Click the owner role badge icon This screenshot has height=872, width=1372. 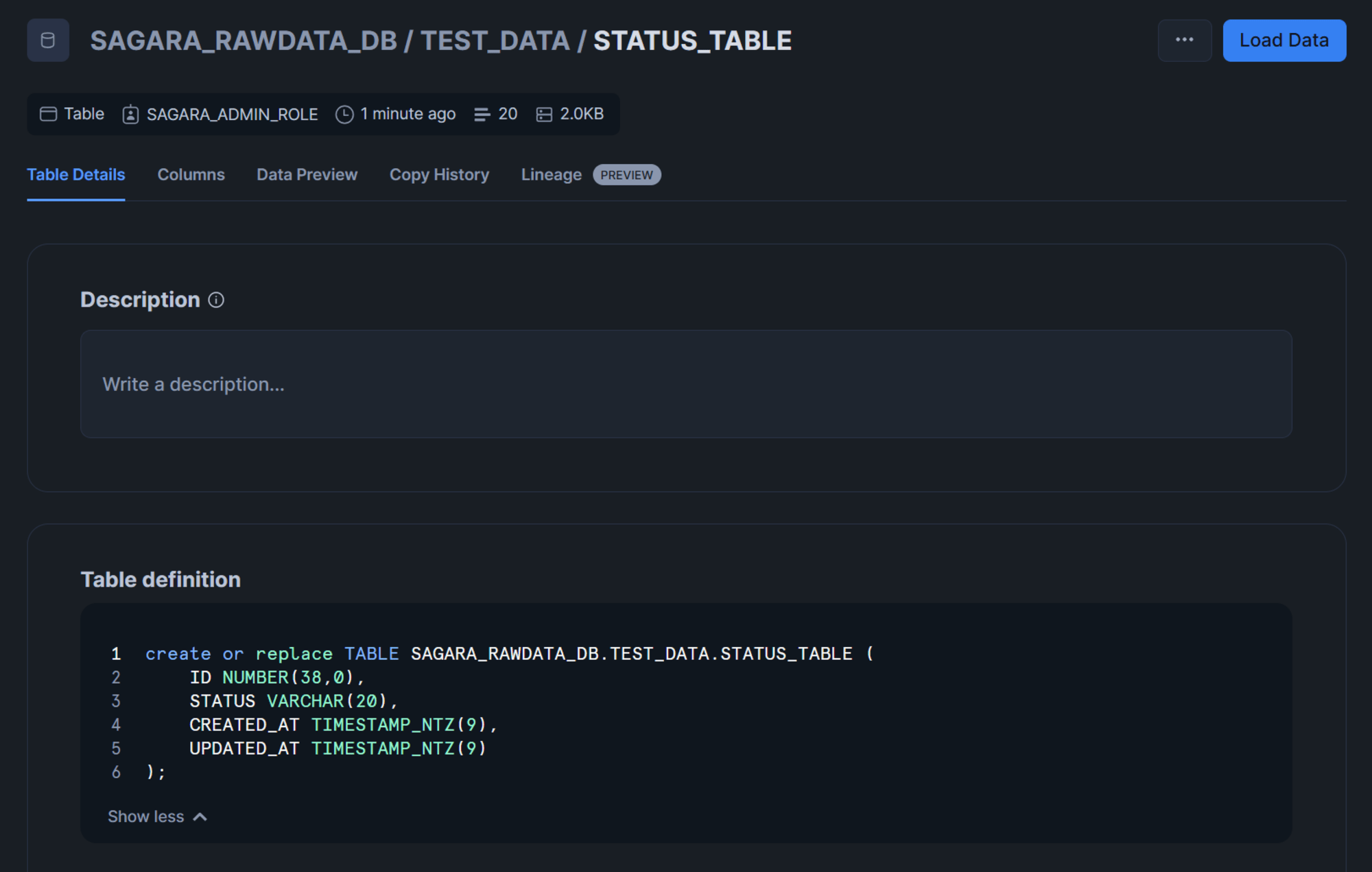pos(130,114)
